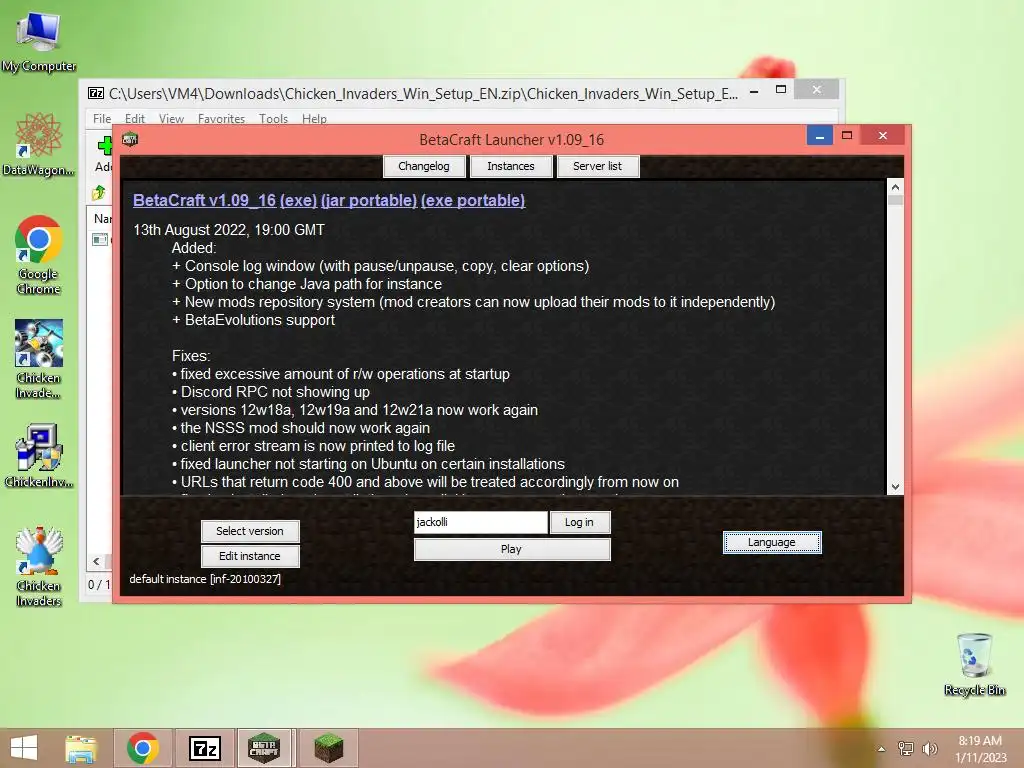1024x768 pixels.
Task: Minimize the BetaCraft Launcher window
Action: point(820,136)
